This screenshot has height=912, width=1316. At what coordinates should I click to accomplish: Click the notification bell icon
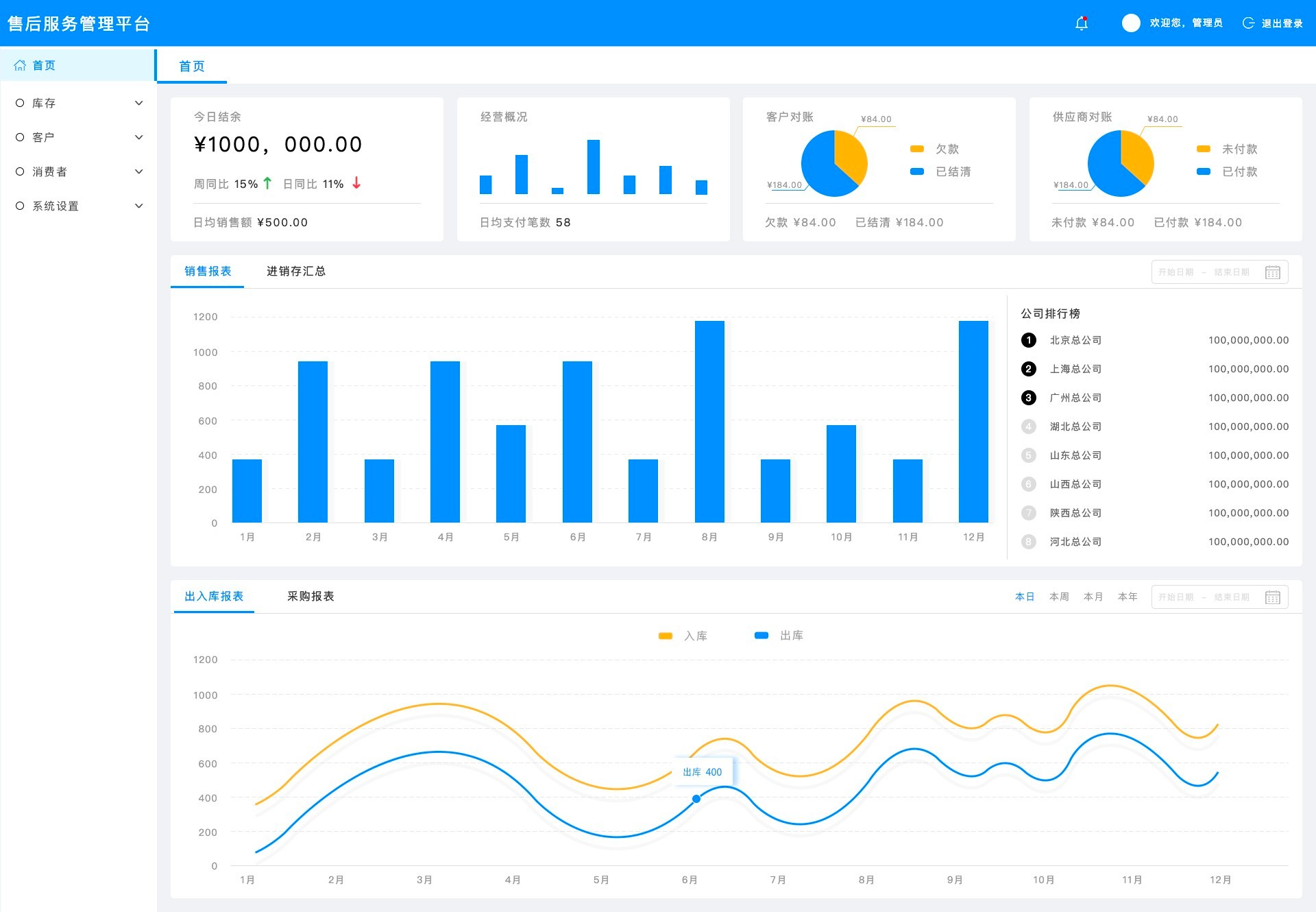pos(1082,23)
